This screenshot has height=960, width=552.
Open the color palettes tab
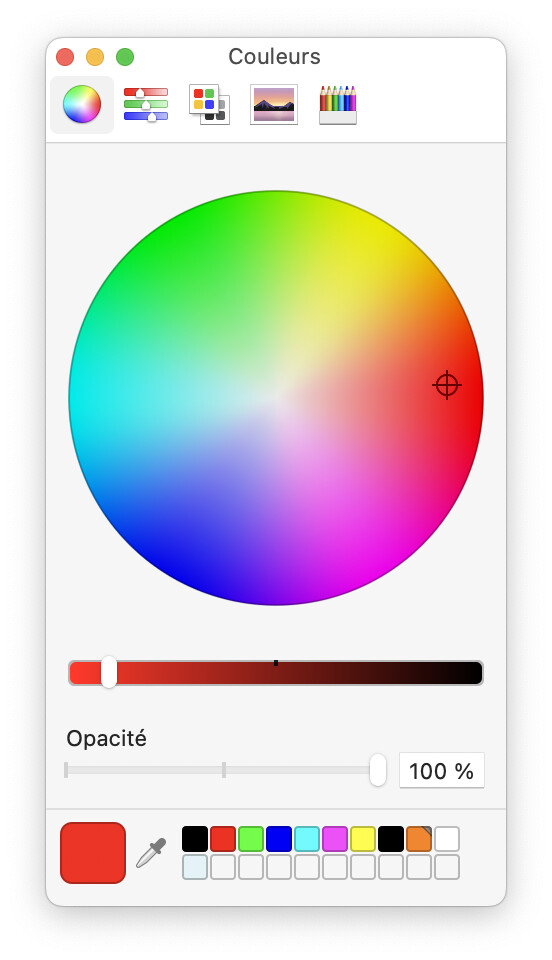209,104
